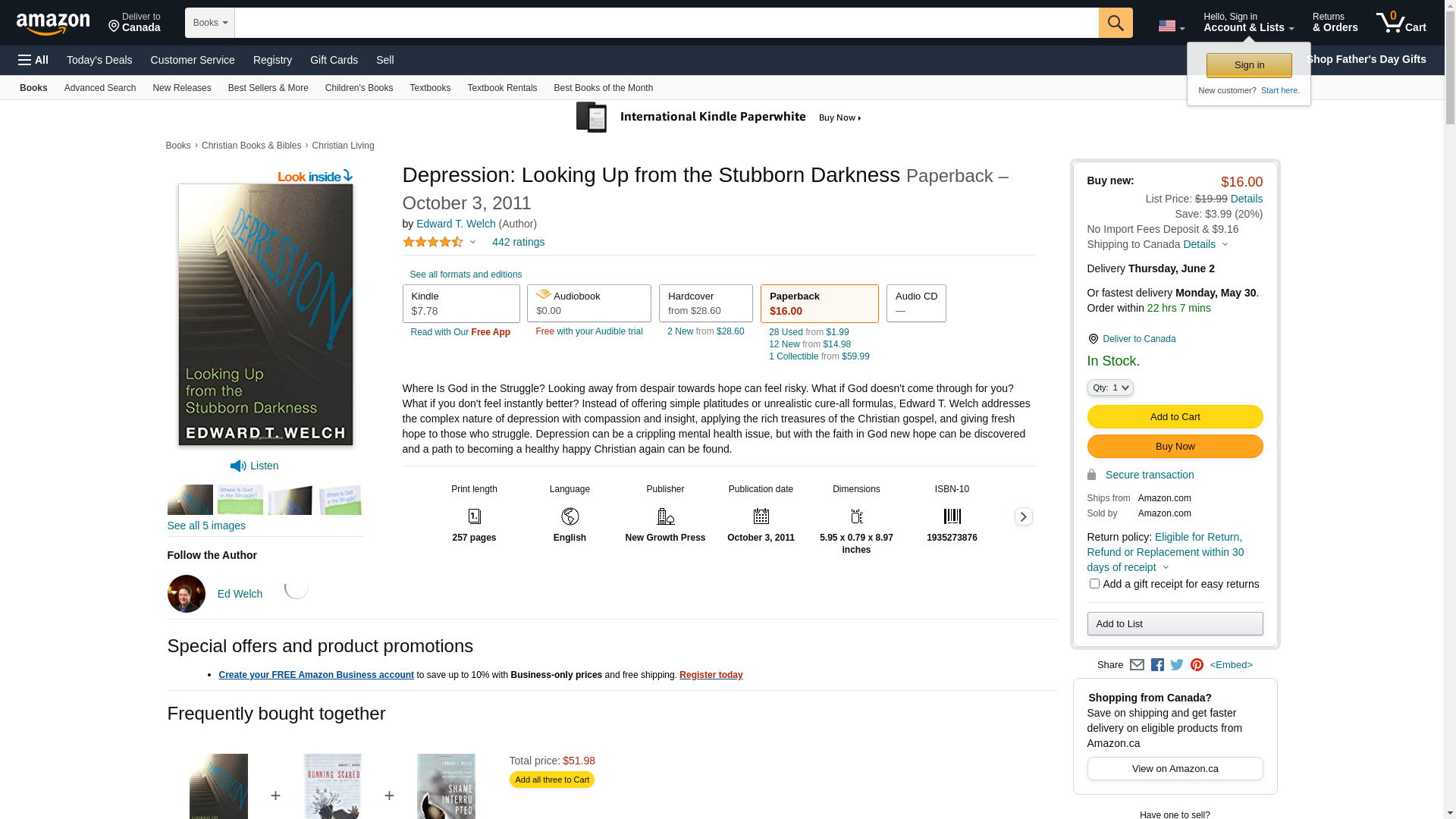Share via Facebook icon
This screenshot has width=1456, height=819.
[x=1157, y=665]
